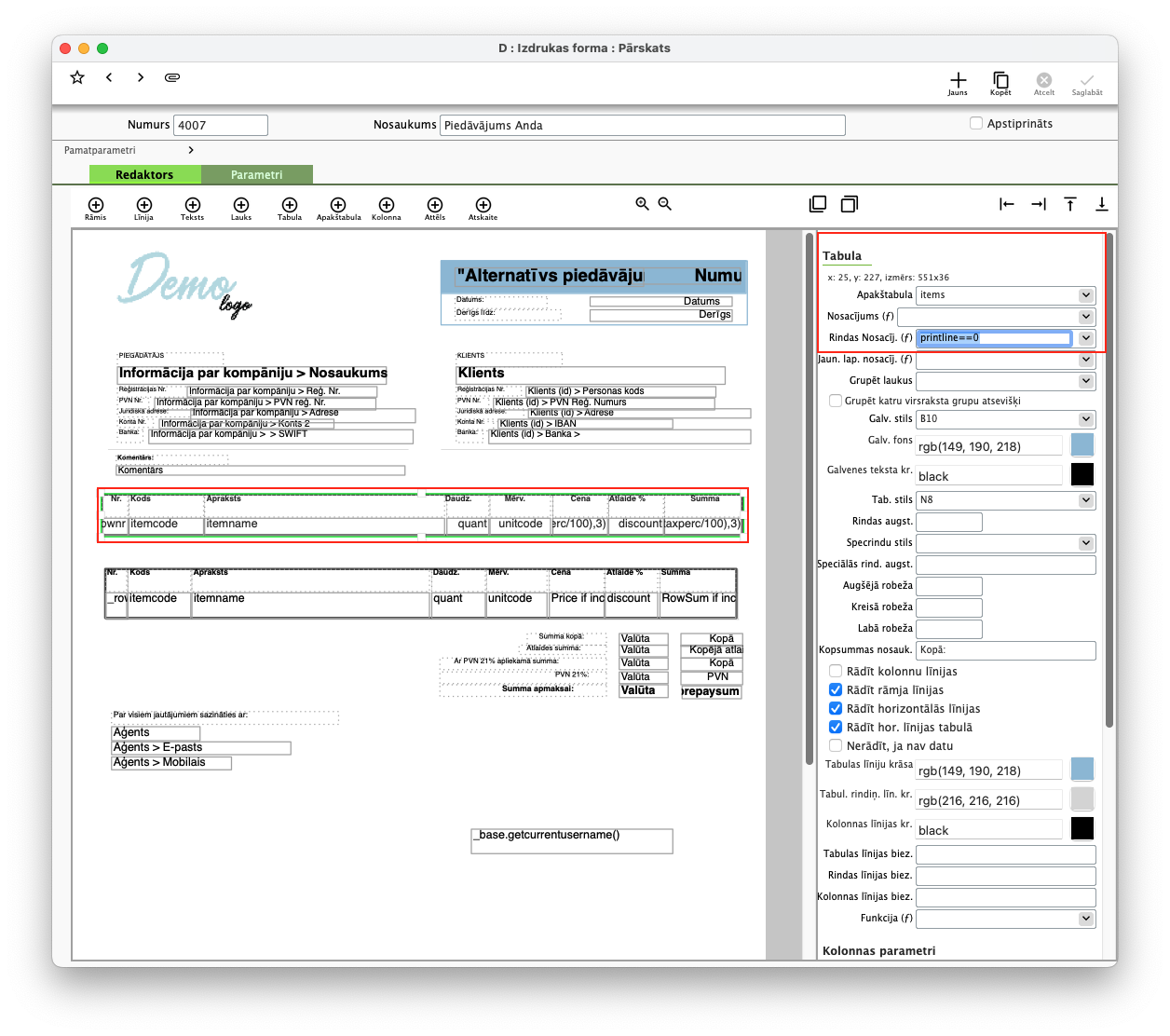Click the Kopsummas nosauk. field Kopā:
1170x1036 pixels.
[x=1006, y=650]
